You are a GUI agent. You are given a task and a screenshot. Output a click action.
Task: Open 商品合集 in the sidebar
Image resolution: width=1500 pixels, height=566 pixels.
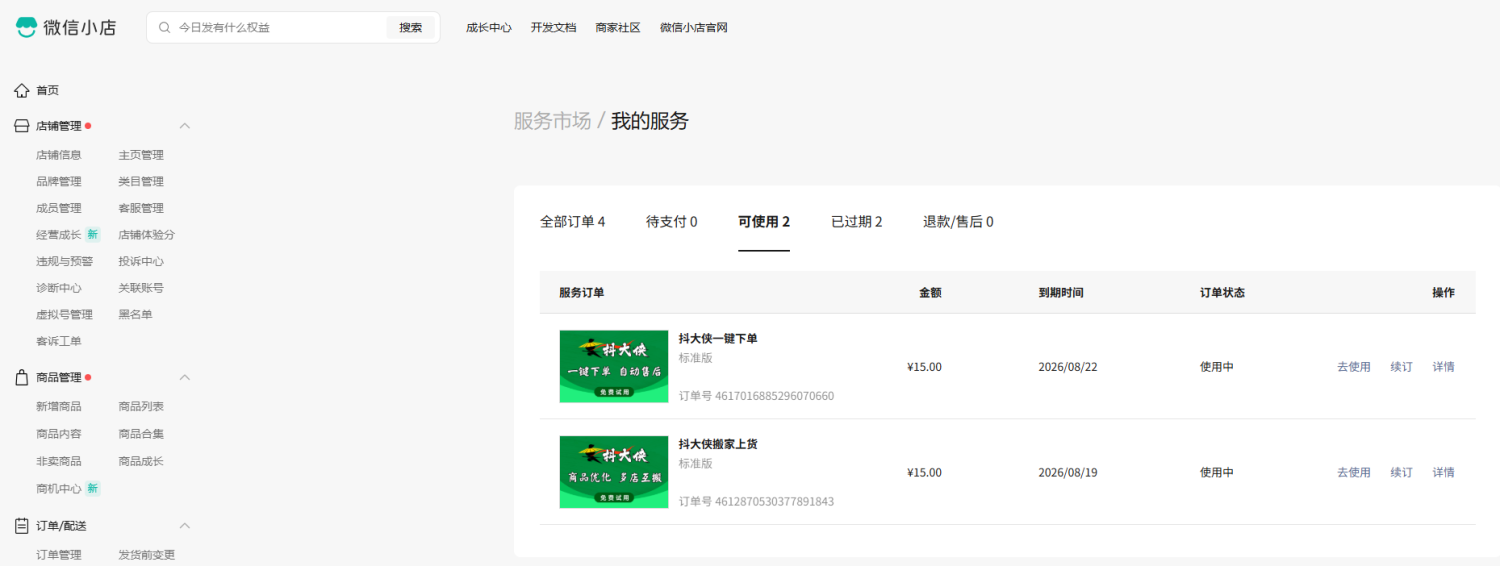pos(141,434)
